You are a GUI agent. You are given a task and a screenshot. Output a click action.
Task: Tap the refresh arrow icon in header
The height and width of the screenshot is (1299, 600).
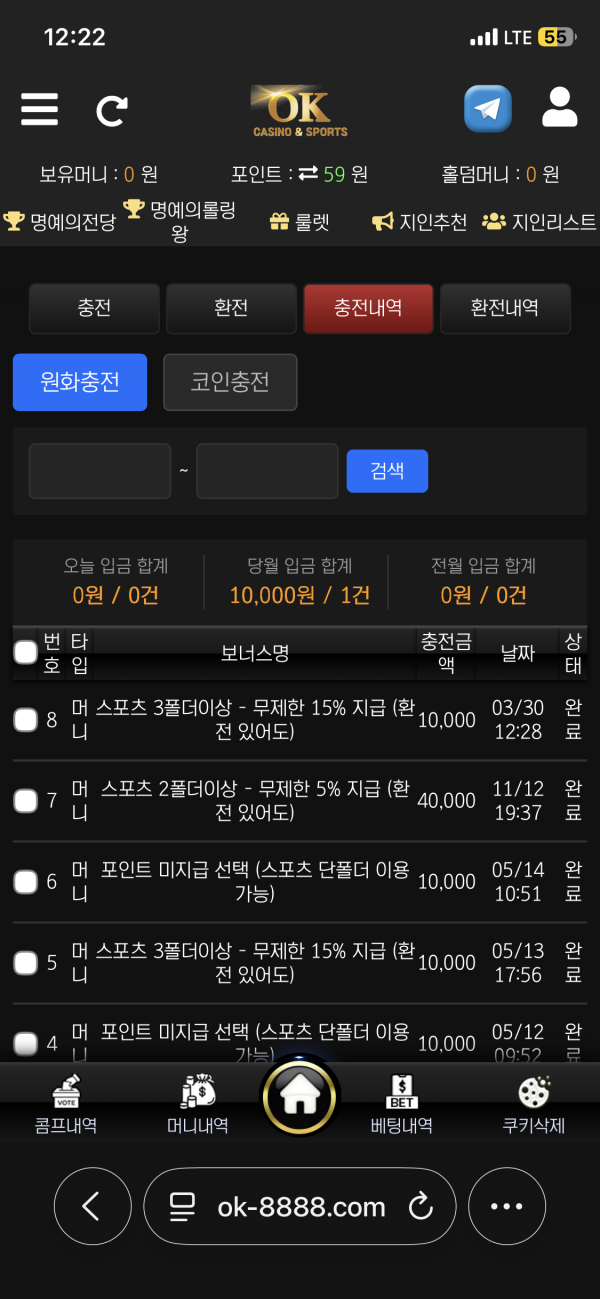click(x=111, y=109)
